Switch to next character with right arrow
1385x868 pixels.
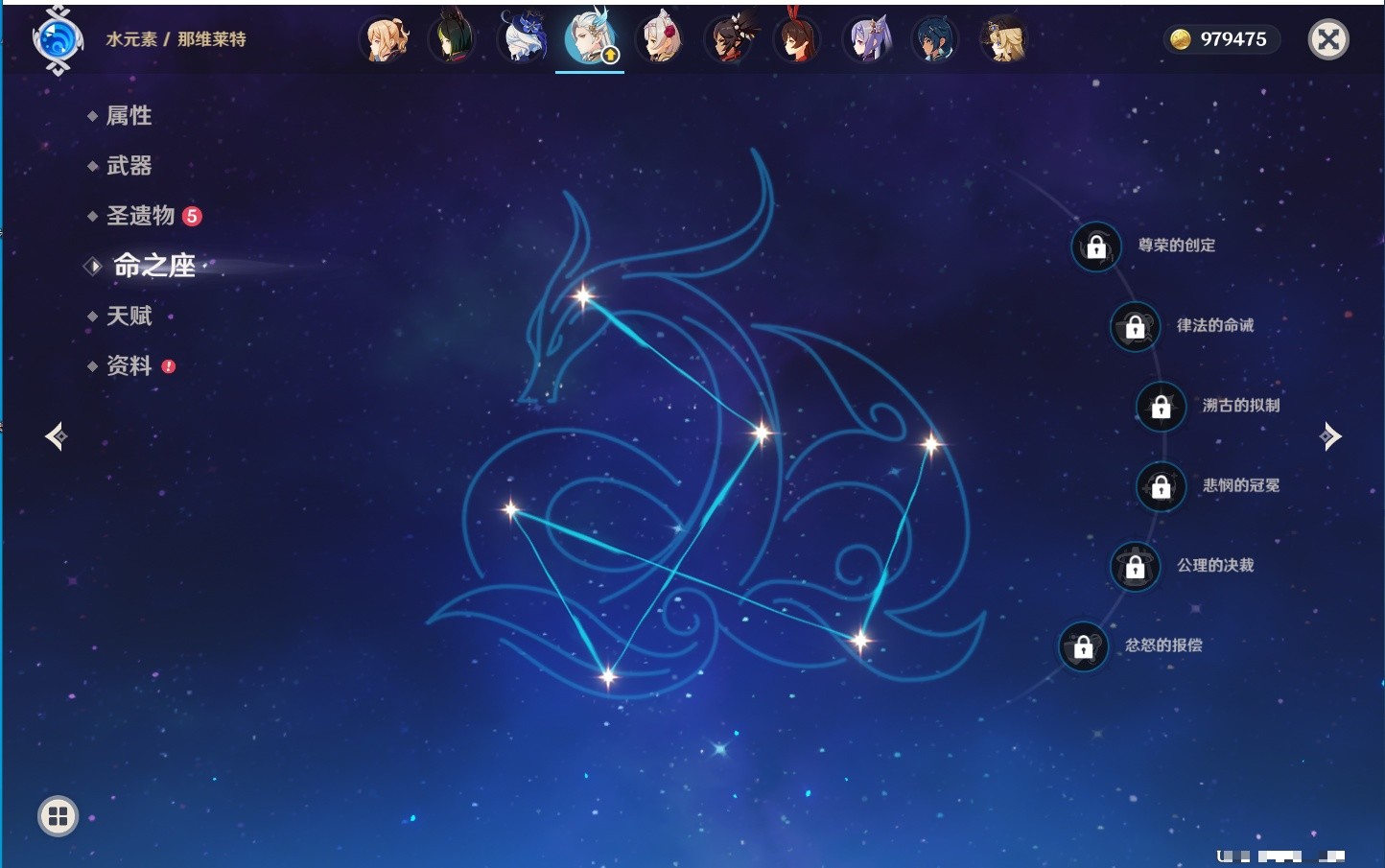pyautogui.click(x=1330, y=436)
